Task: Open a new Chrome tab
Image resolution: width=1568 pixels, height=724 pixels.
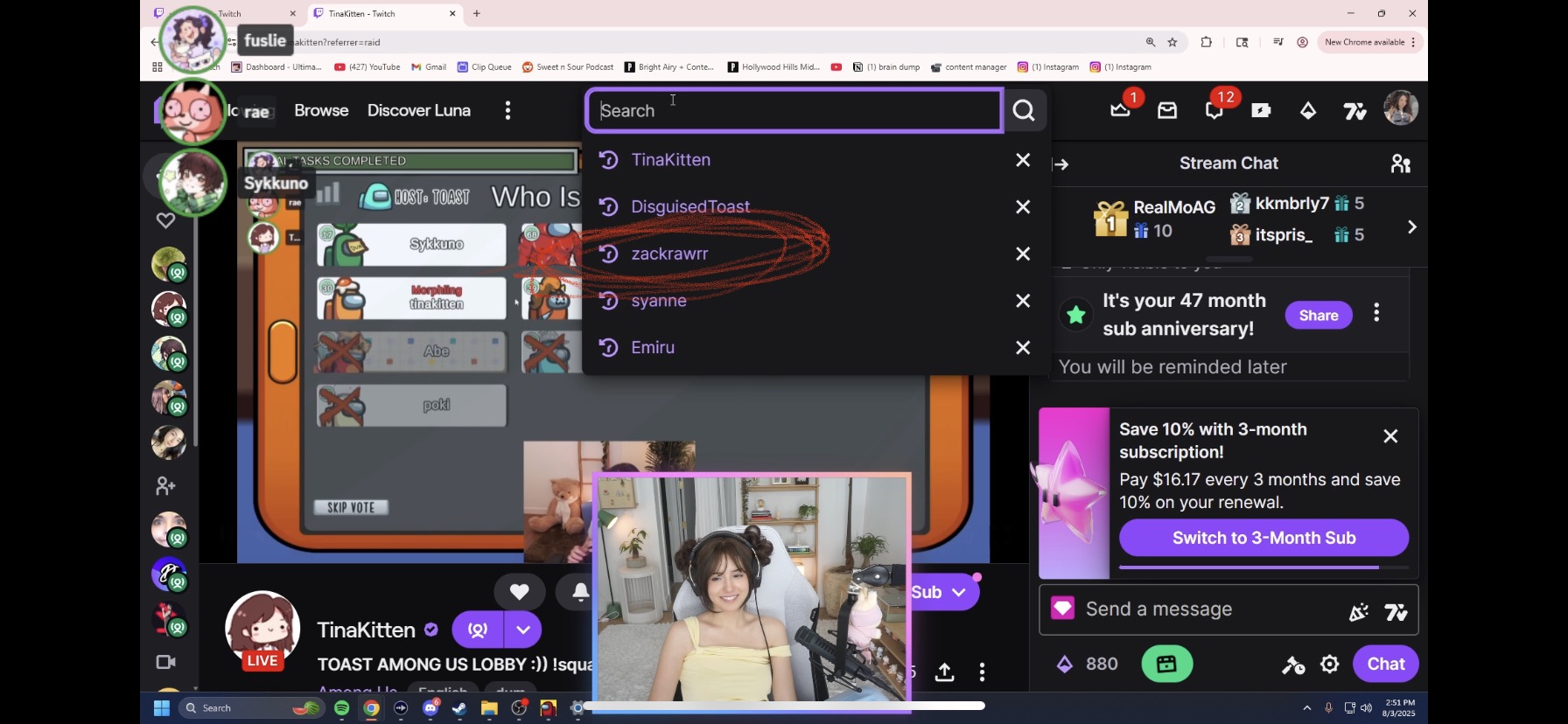Action: (477, 13)
